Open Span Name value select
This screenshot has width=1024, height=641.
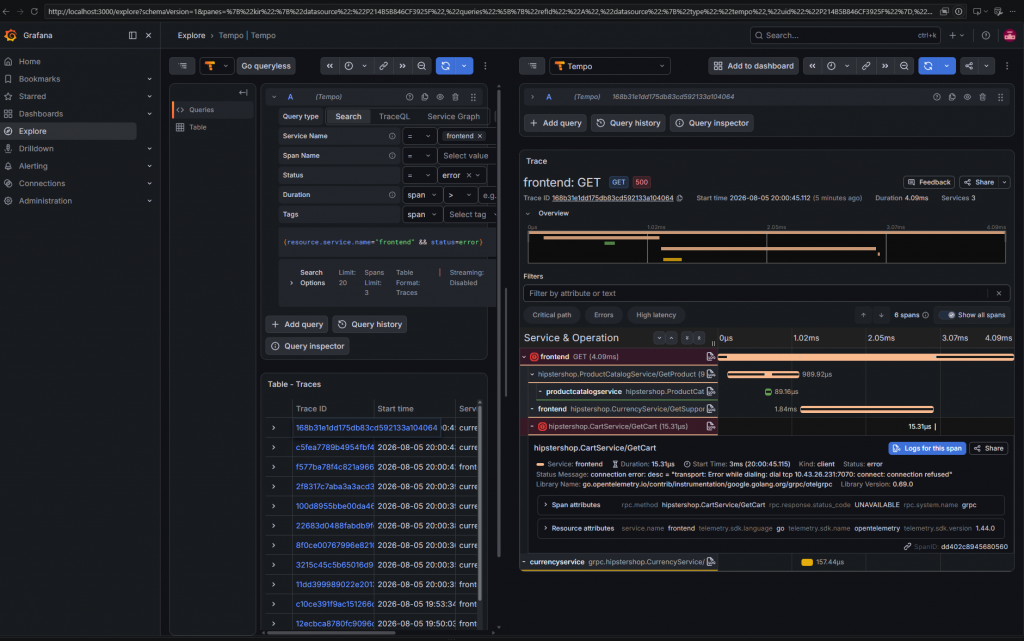coord(465,155)
